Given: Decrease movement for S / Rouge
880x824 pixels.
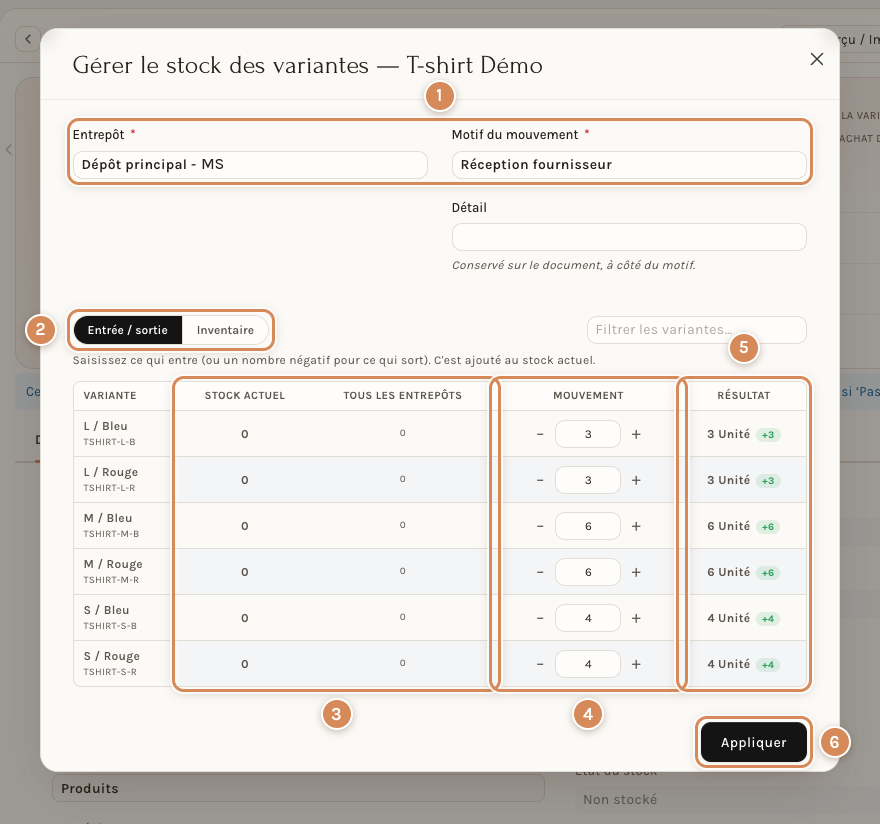Looking at the screenshot, I should (540, 664).
